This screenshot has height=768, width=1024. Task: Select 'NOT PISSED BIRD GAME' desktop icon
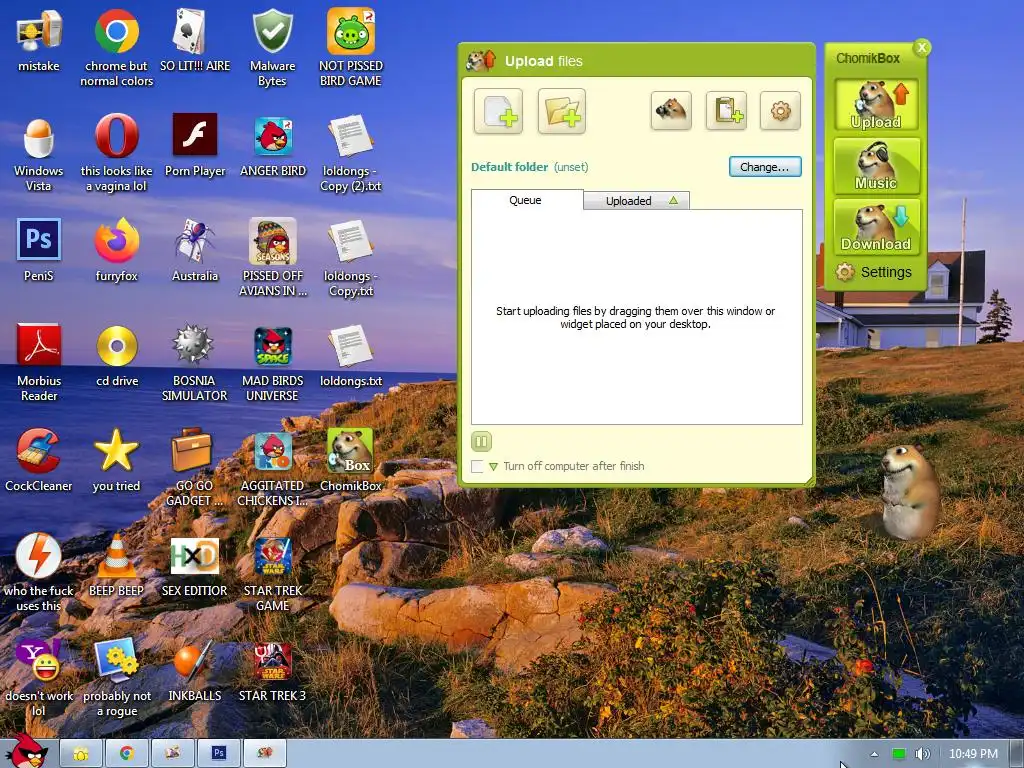351,48
